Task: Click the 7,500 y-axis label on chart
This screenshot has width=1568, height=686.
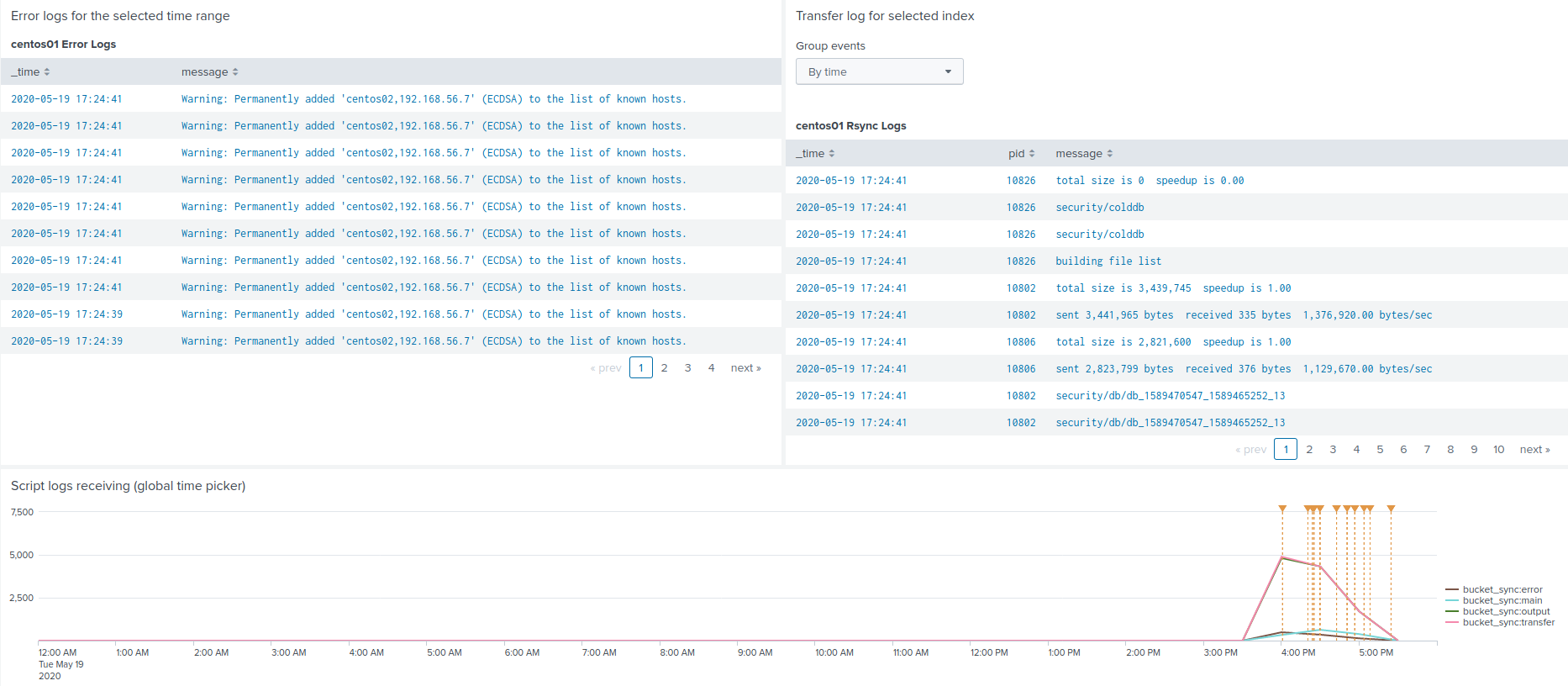Action: tap(22, 512)
